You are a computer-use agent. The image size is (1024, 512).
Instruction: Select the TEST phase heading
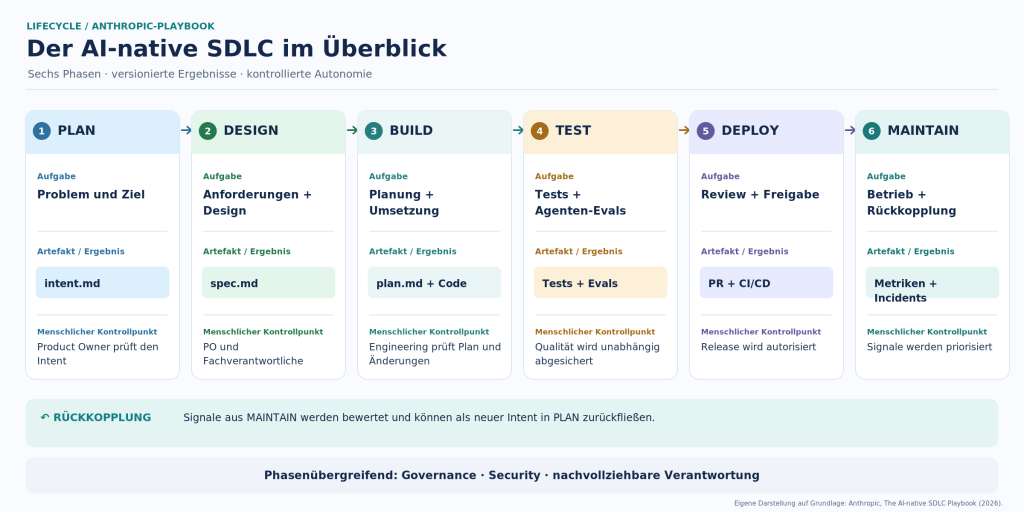point(573,131)
